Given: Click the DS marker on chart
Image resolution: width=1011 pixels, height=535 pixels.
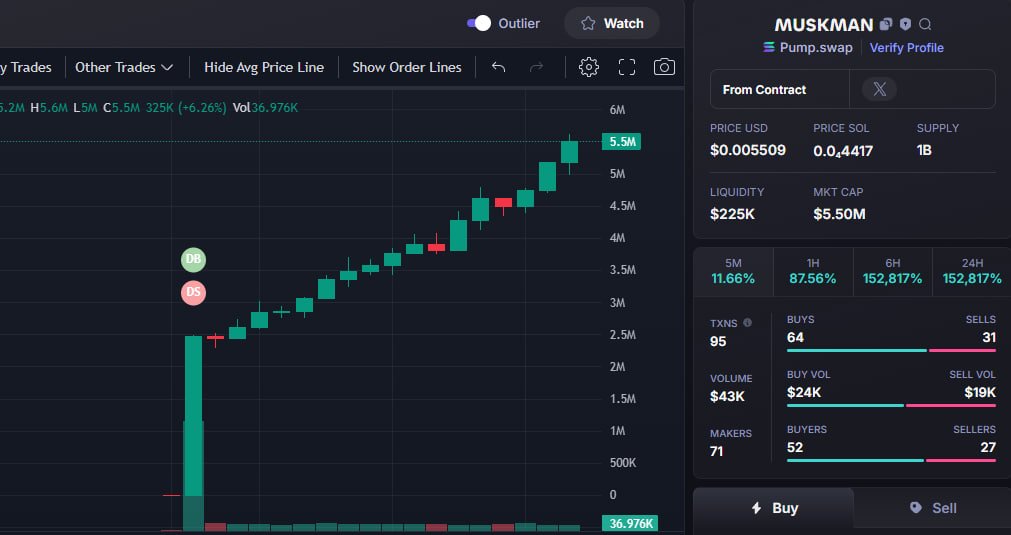Looking at the screenshot, I should (x=193, y=293).
